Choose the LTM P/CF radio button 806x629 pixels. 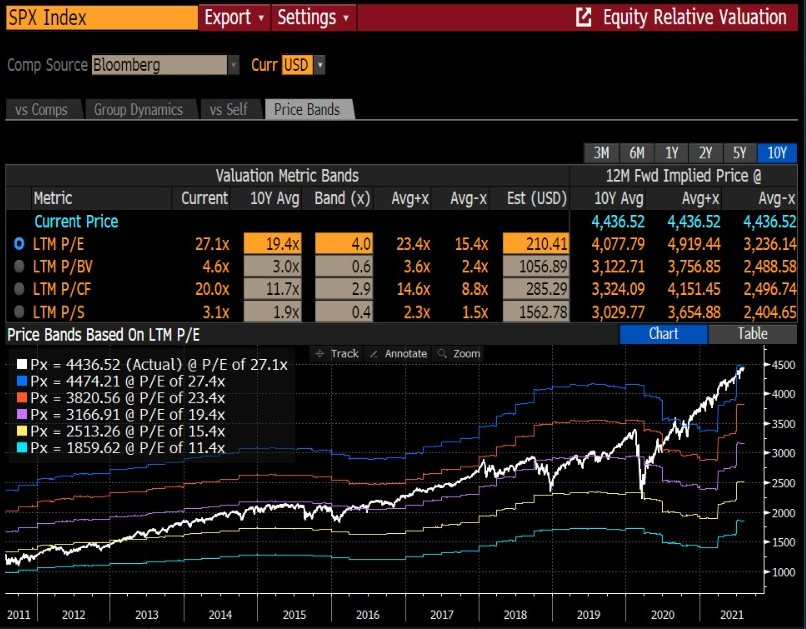click(x=19, y=289)
